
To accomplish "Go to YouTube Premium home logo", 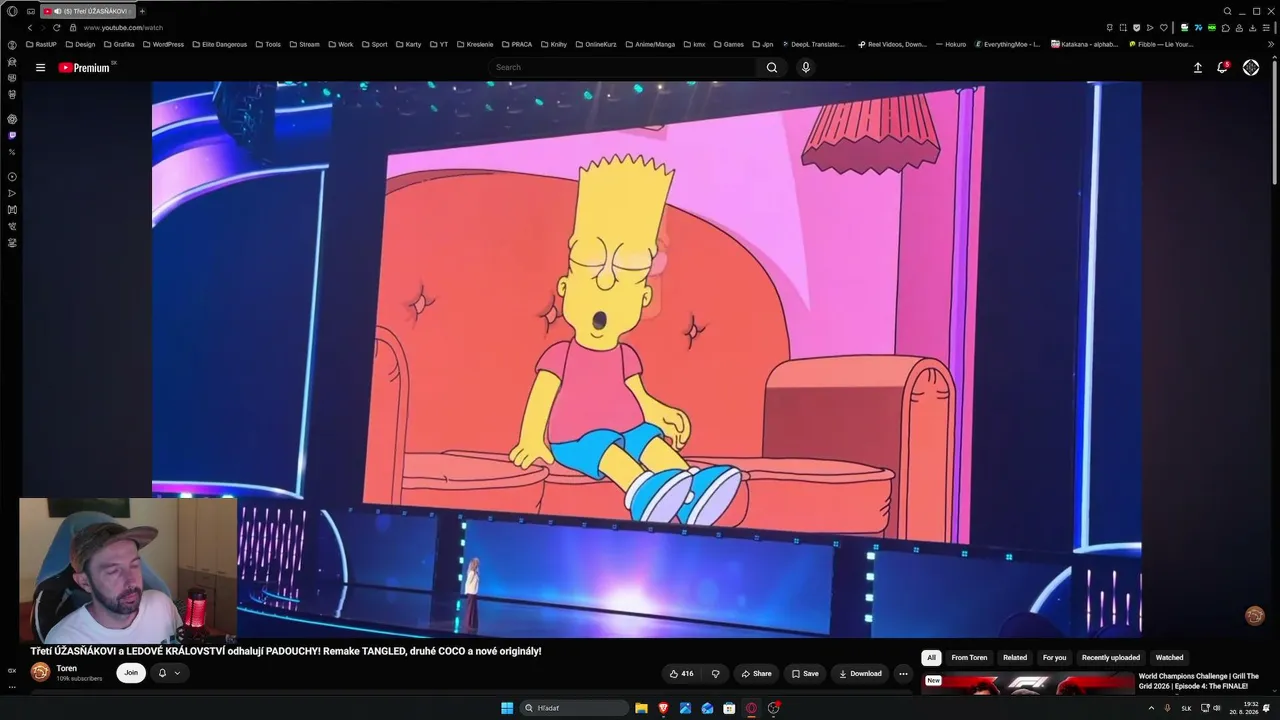I will tap(84, 68).
